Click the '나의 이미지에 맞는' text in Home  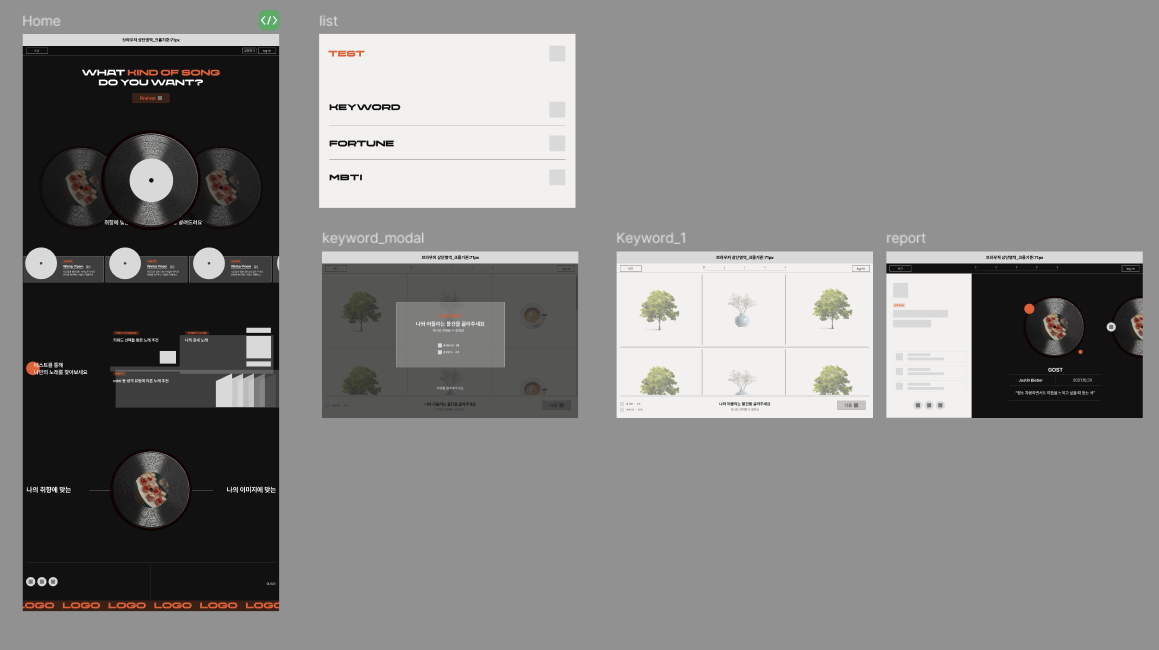click(251, 490)
